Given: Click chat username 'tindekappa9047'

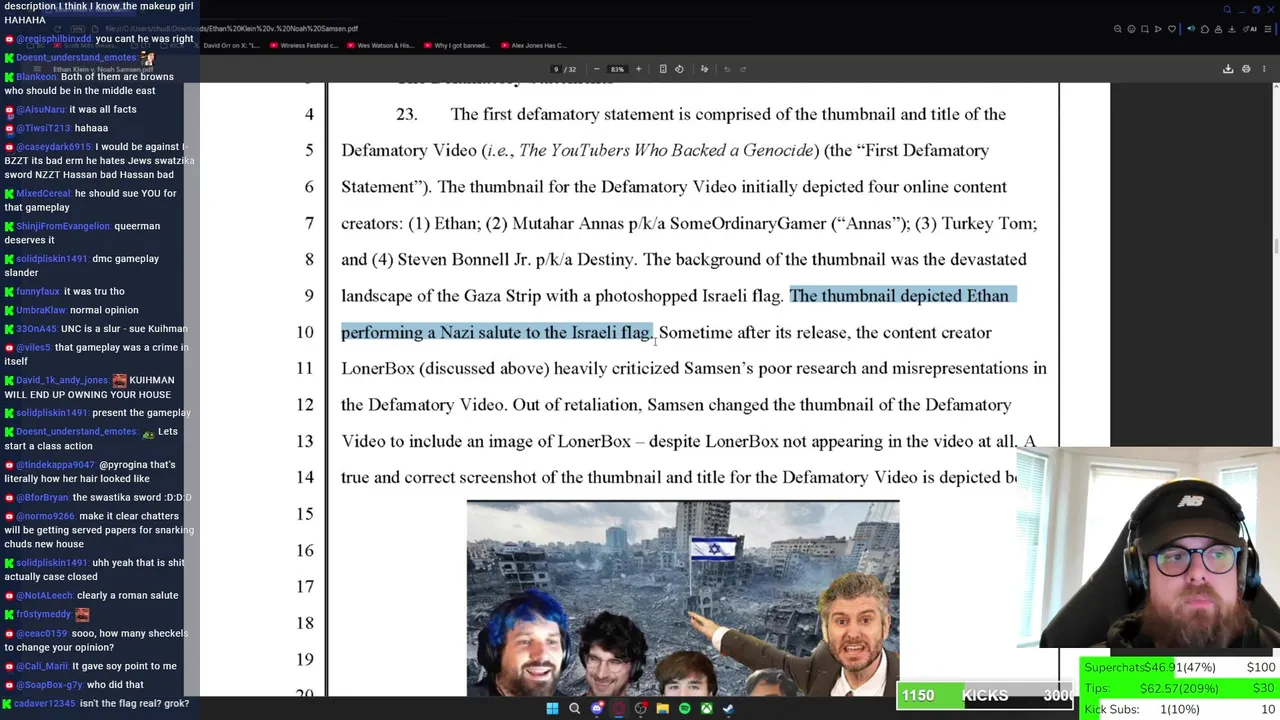Looking at the screenshot, I should (x=57, y=465).
